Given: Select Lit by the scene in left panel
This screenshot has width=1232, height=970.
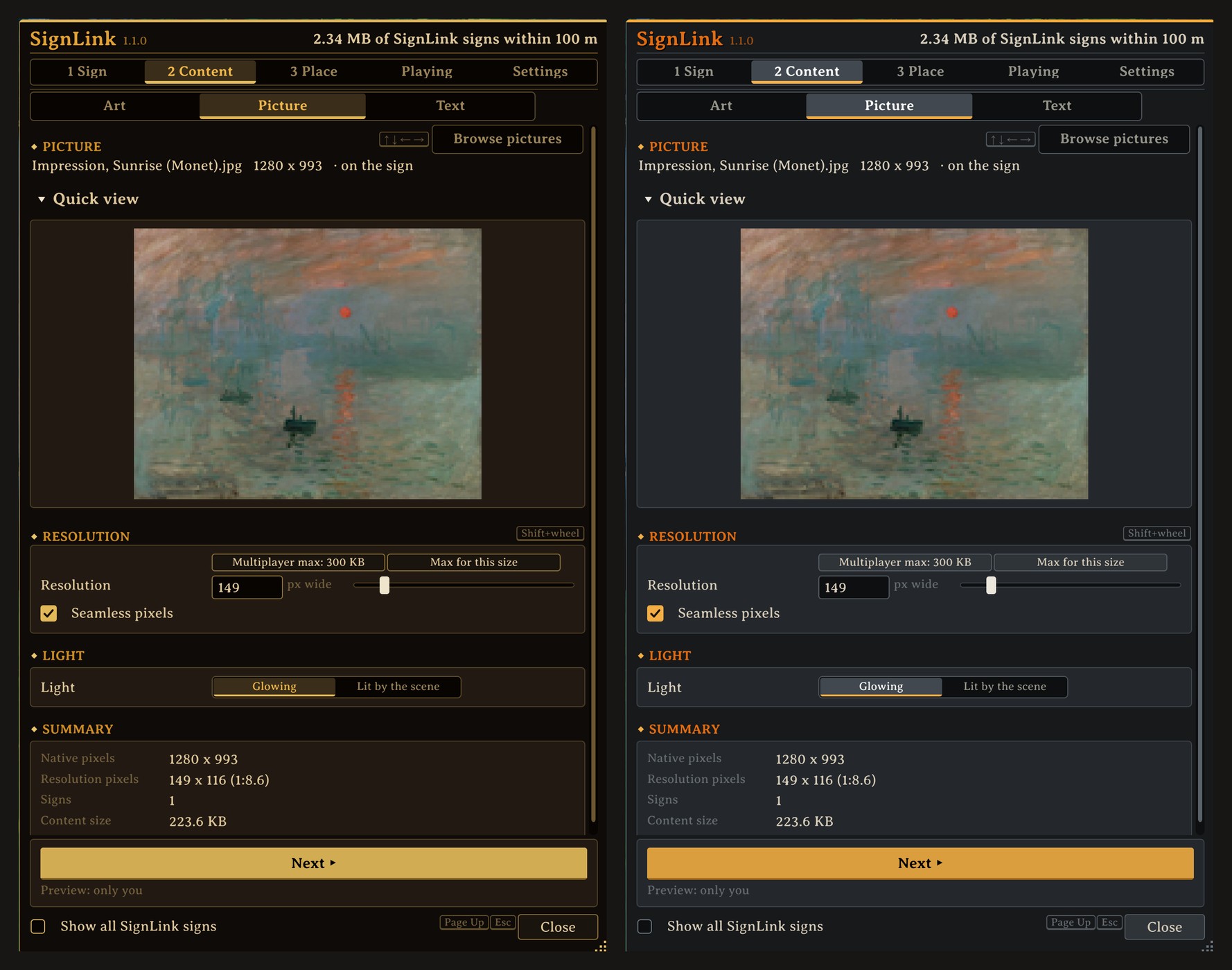Looking at the screenshot, I should pyautogui.click(x=398, y=687).
